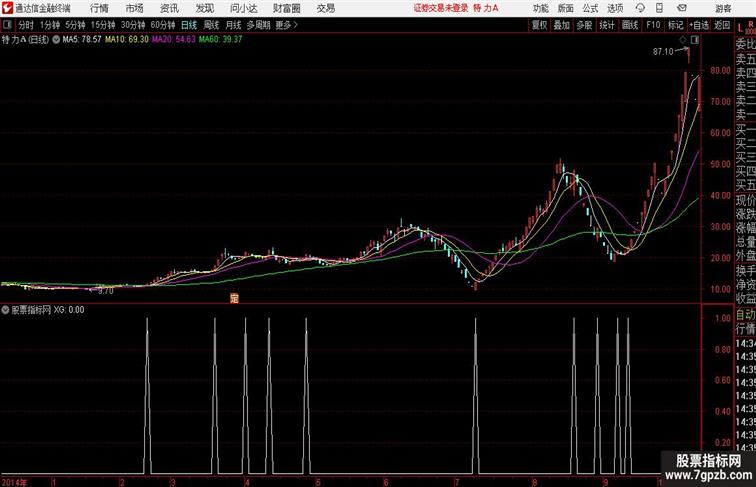This screenshot has height=487, width=756.
Task: Click the MA60: 39.37 indicator label
Action: (220, 40)
